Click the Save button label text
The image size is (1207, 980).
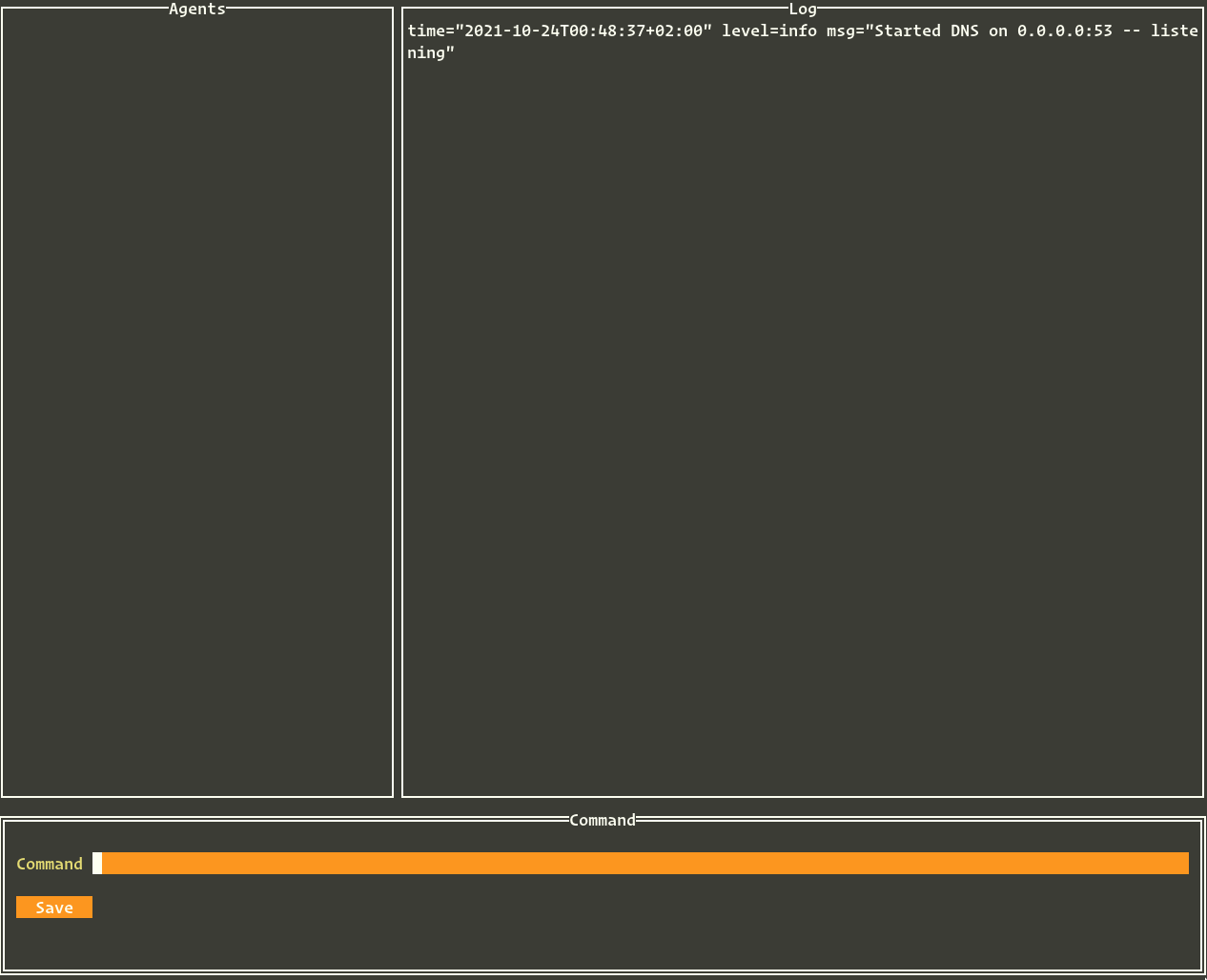[x=53, y=907]
